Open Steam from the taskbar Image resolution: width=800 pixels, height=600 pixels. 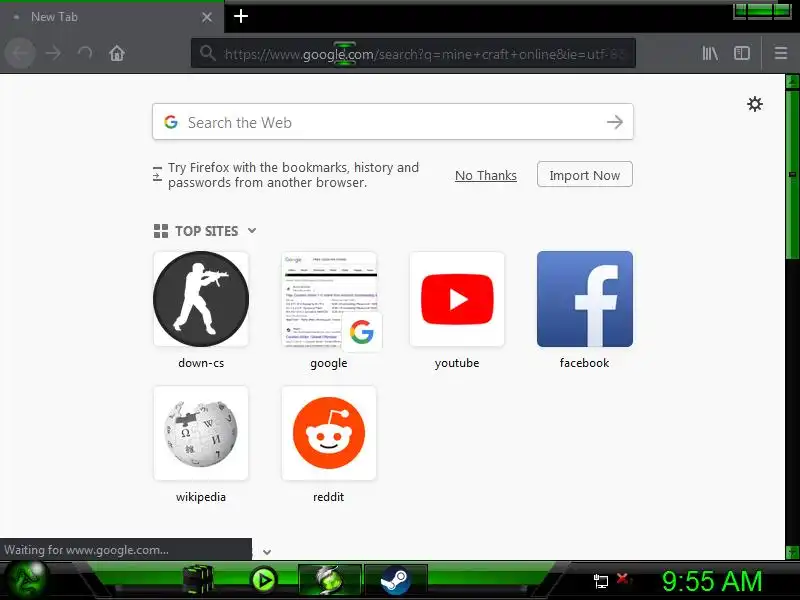[395, 580]
